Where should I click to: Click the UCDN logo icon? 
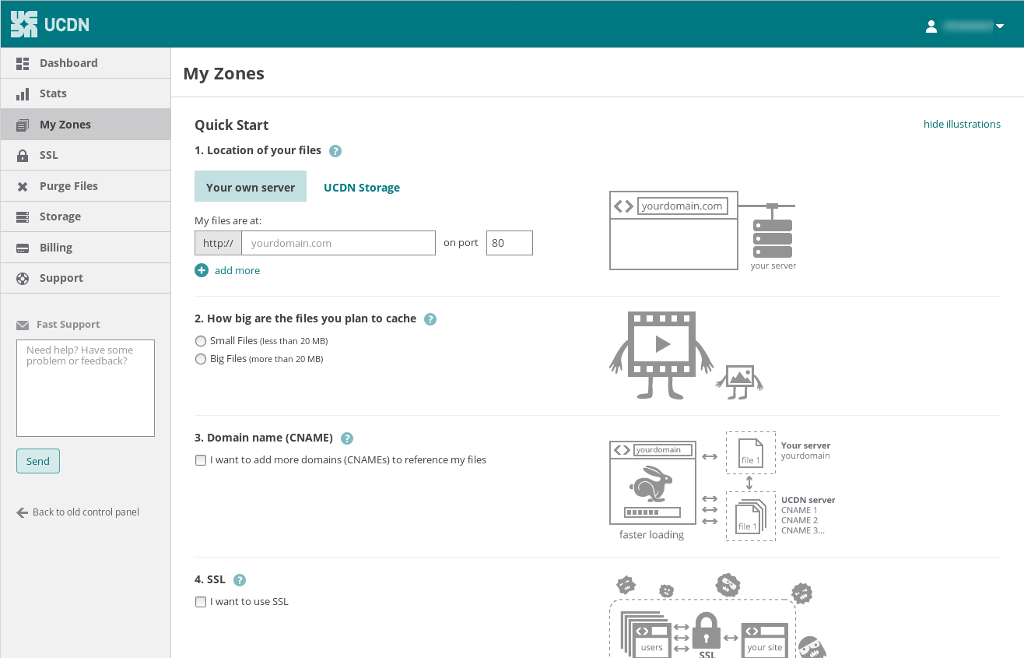pos(24,24)
